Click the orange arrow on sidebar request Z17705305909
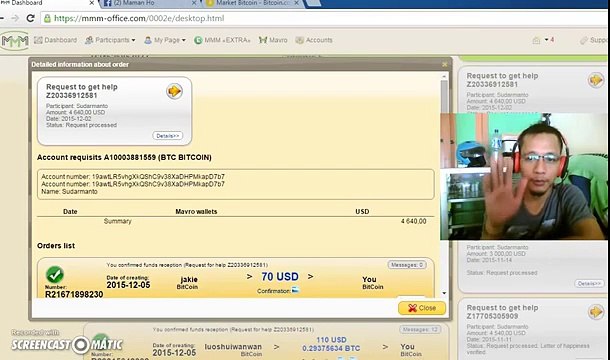This screenshot has width=610, height=360. point(596,312)
